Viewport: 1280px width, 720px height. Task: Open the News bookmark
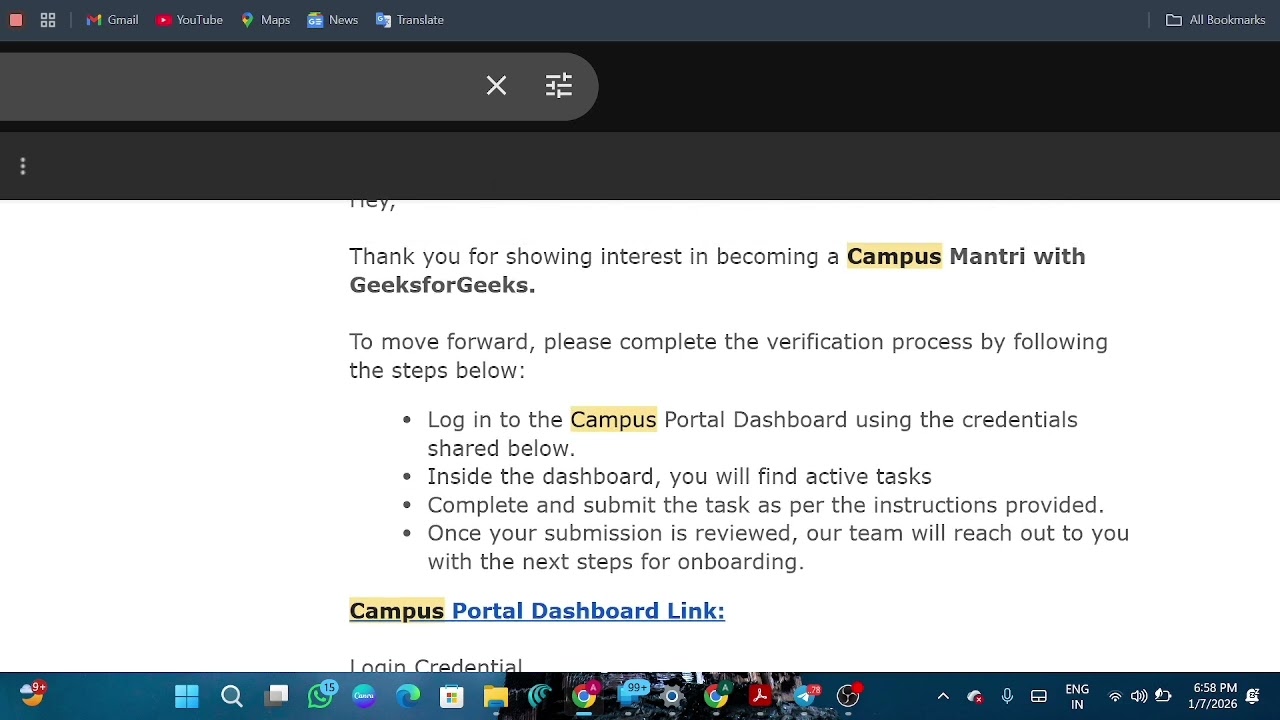coord(332,20)
